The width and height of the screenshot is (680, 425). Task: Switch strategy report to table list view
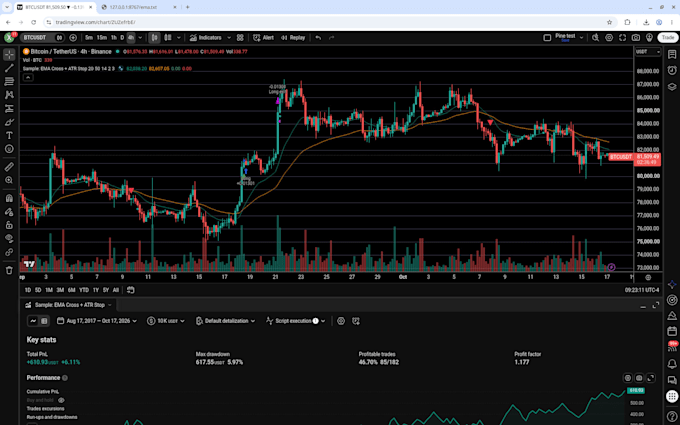pos(44,321)
